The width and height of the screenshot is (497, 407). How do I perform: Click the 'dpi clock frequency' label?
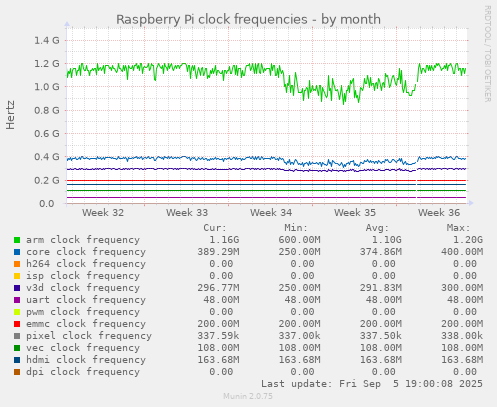pyautogui.click(x=83, y=372)
